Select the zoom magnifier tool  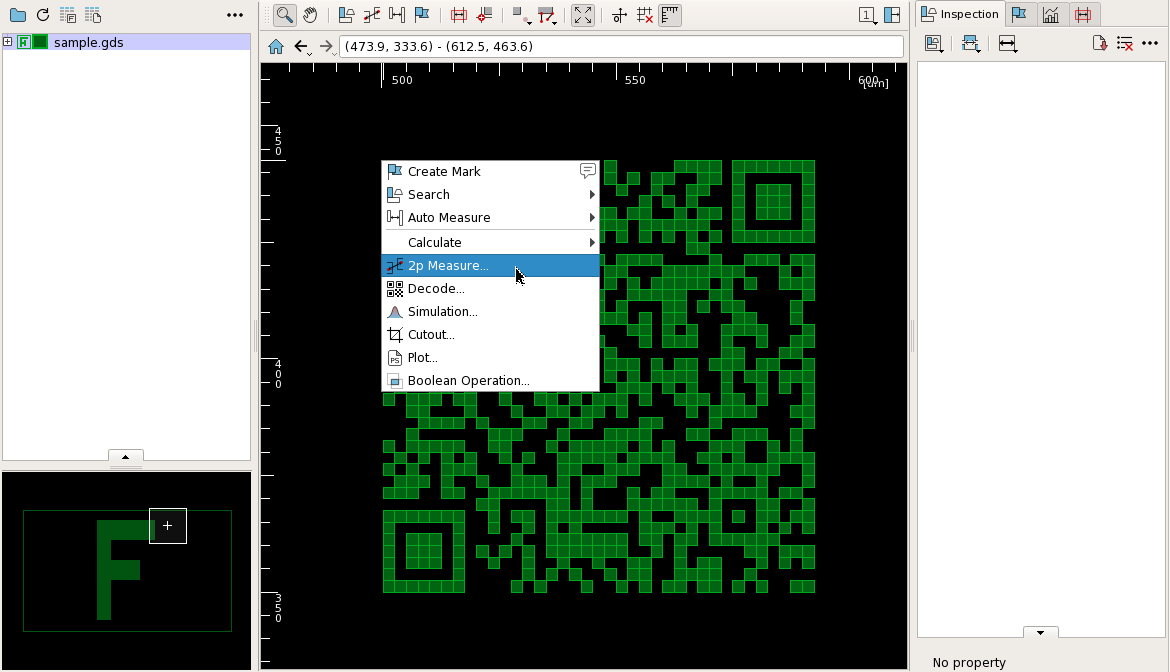point(284,15)
